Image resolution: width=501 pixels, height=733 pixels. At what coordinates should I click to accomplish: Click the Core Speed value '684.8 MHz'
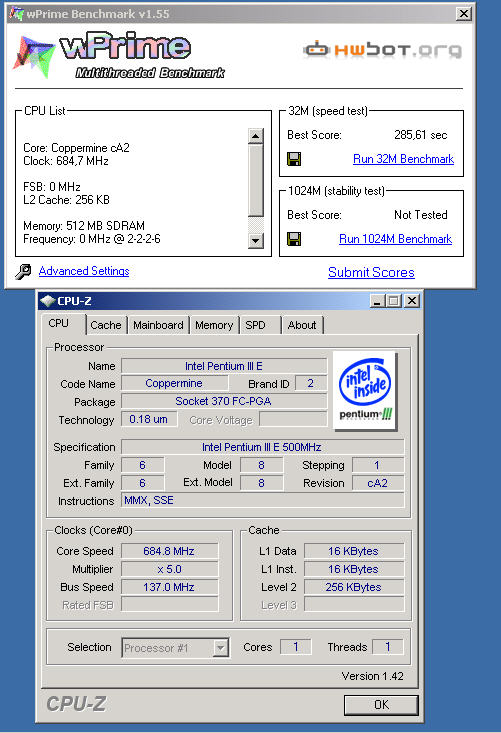coord(169,551)
